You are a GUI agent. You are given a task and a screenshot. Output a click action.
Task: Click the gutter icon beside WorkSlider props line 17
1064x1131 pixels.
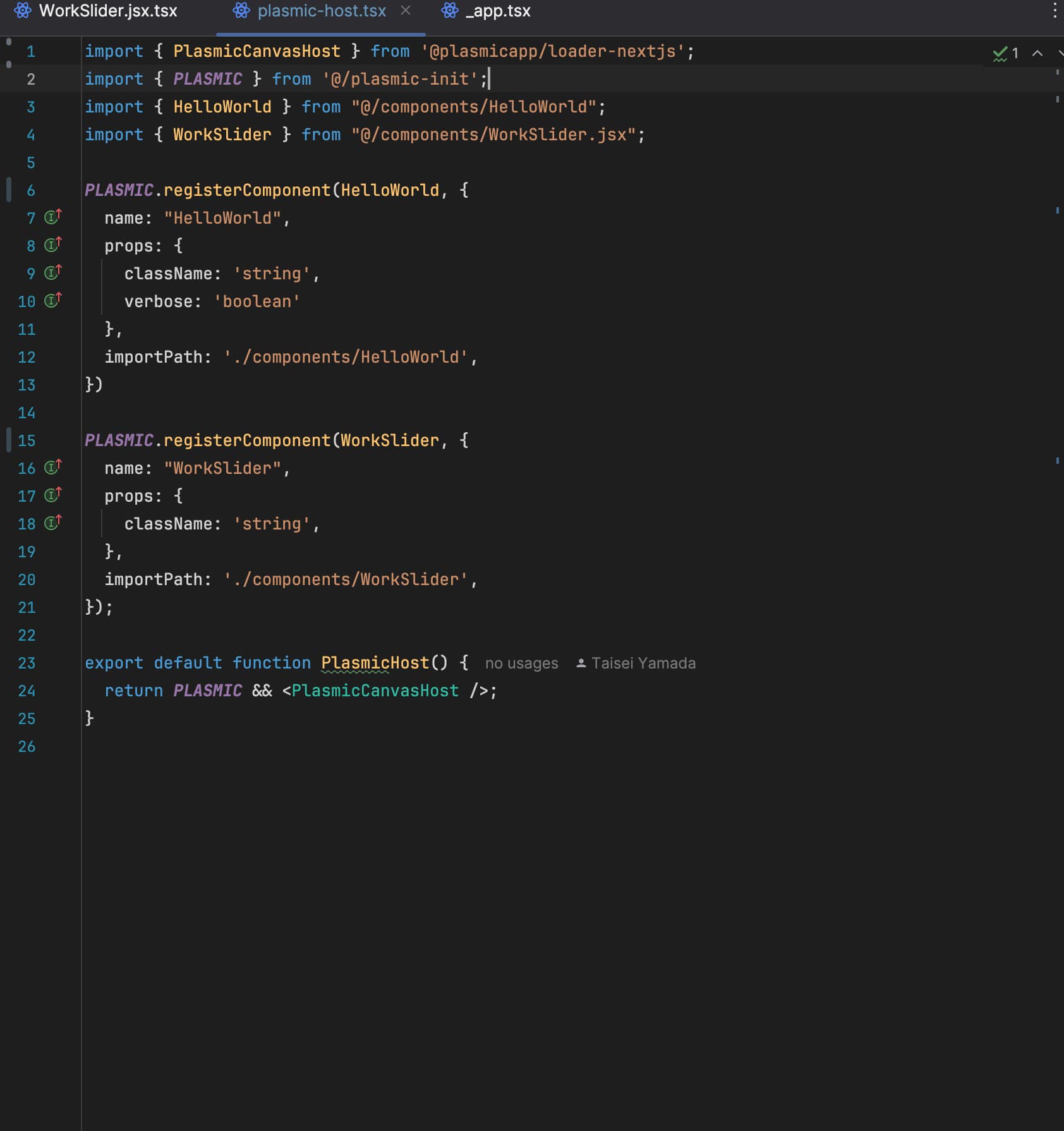click(x=52, y=495)
